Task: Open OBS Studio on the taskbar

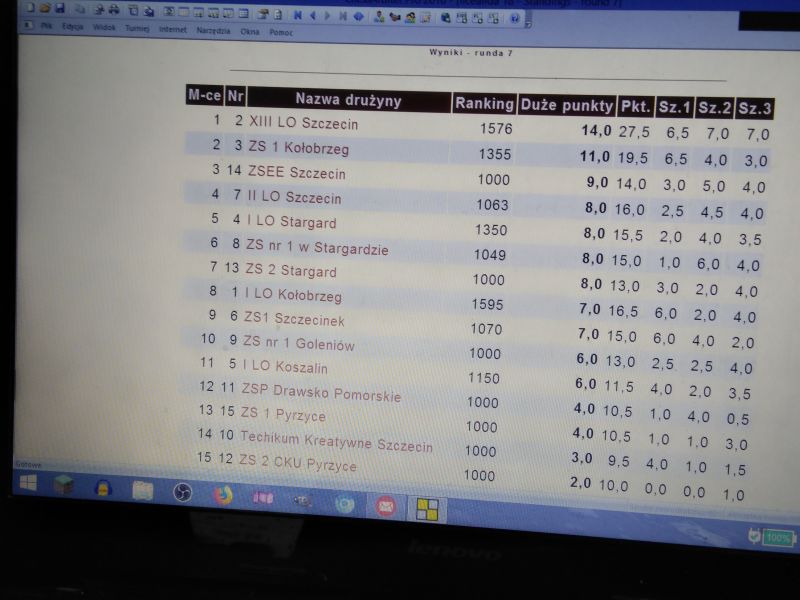Action: [x=182, y=492]
